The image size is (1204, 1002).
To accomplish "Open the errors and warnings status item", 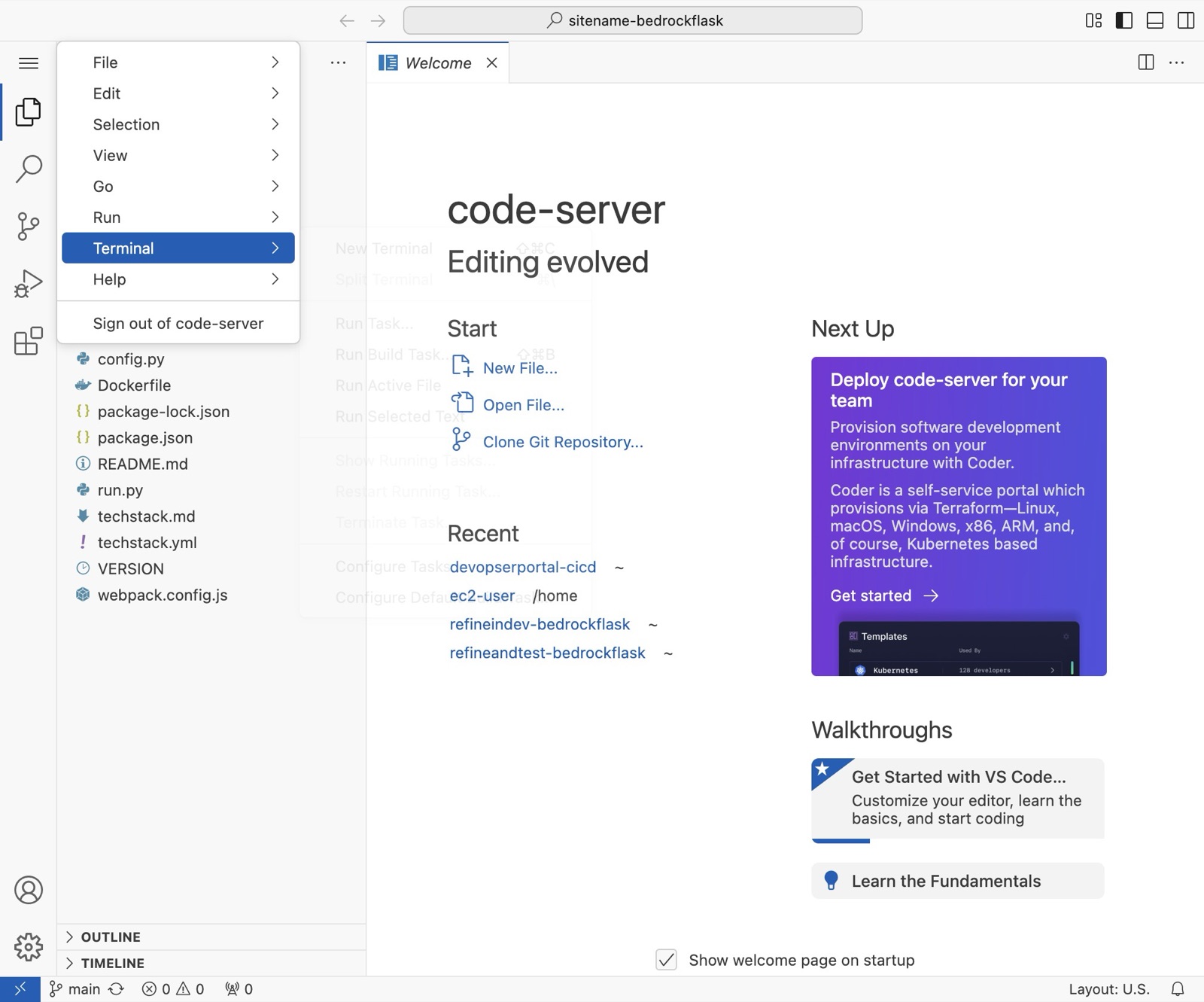I will (x=173, y=989).
